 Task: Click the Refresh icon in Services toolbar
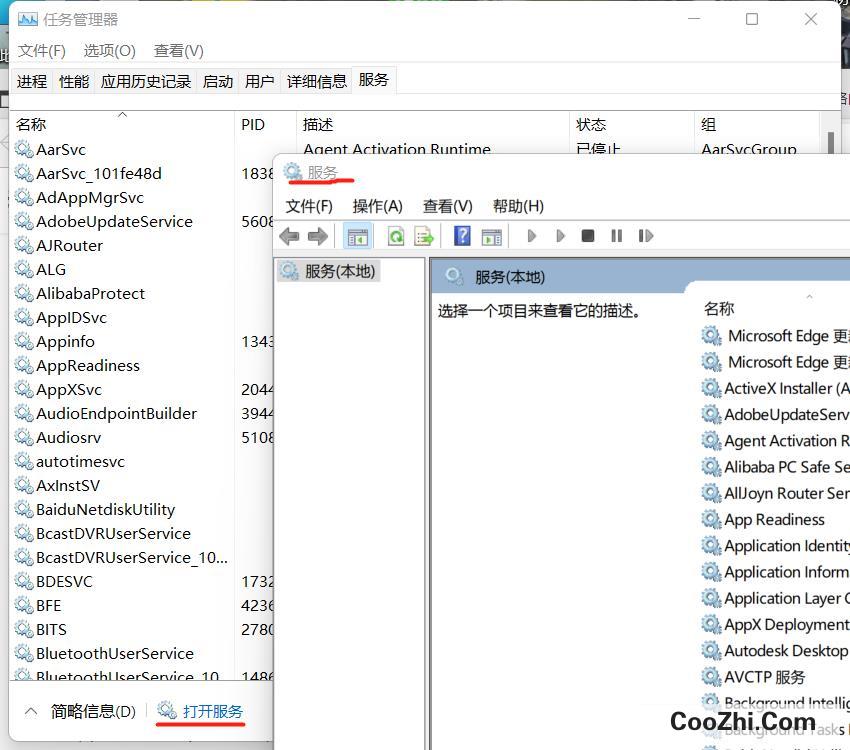pyautogui.click(x=396, y=236)
